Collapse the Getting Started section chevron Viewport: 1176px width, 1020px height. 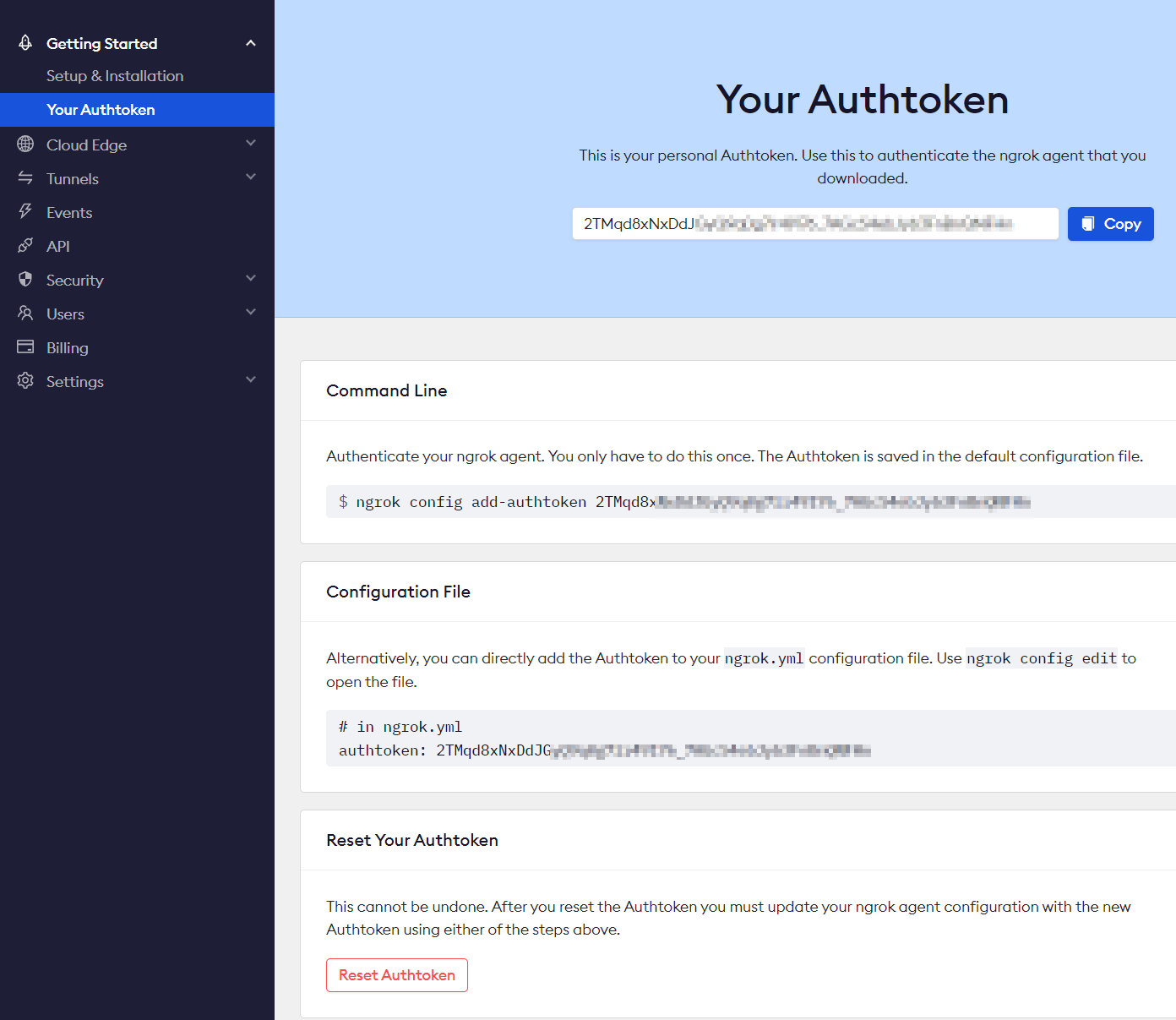(x=251, y=43)
